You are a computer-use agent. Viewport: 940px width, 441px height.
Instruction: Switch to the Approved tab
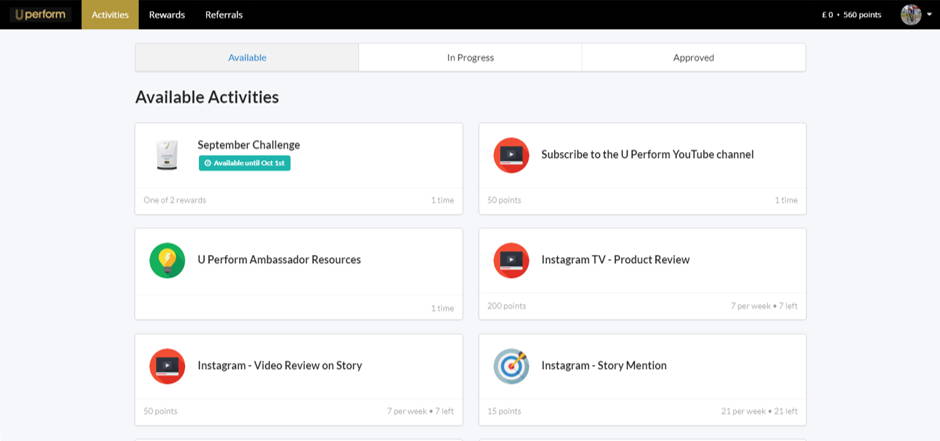pyautogui.click(x=694, y=58)
